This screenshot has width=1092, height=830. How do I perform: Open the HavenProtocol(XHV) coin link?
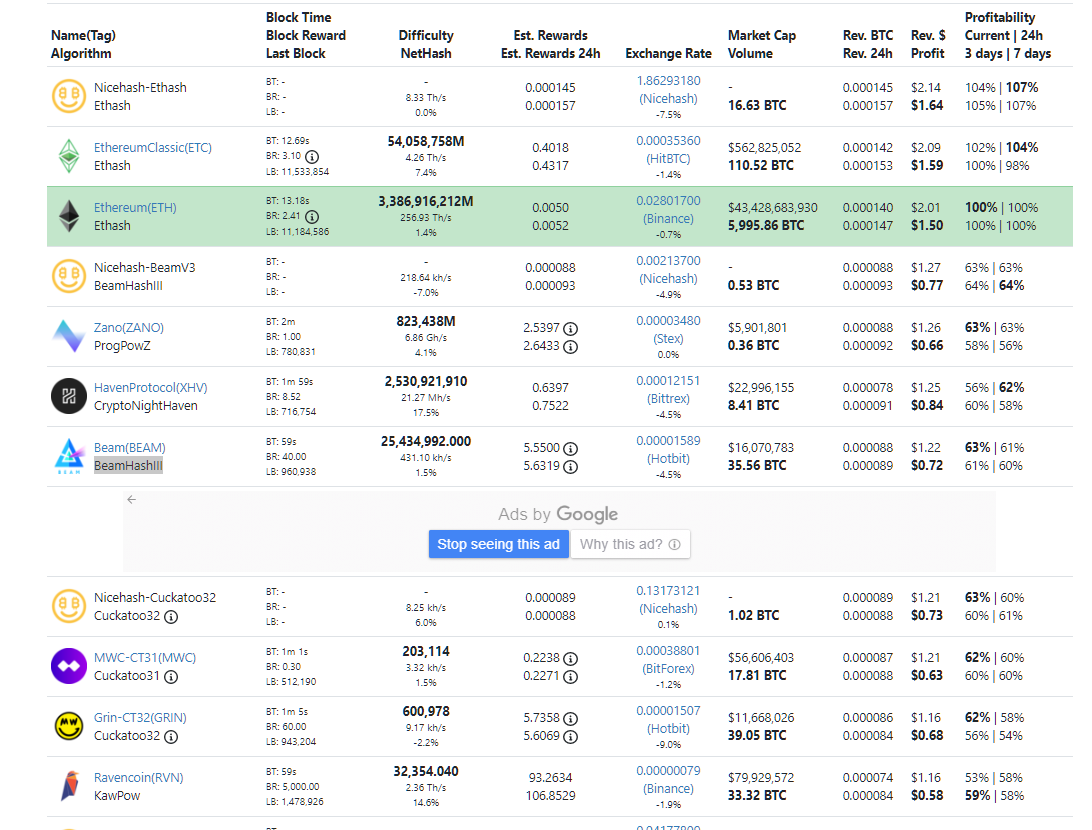(x=150, y=387)
